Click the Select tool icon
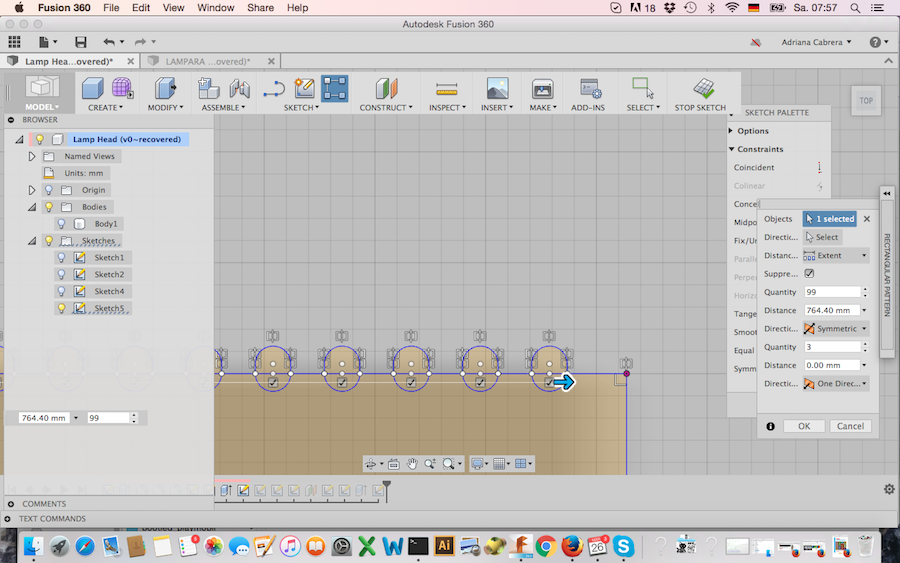Viewport: 900px width, 563px height. [x=643, y=88]
